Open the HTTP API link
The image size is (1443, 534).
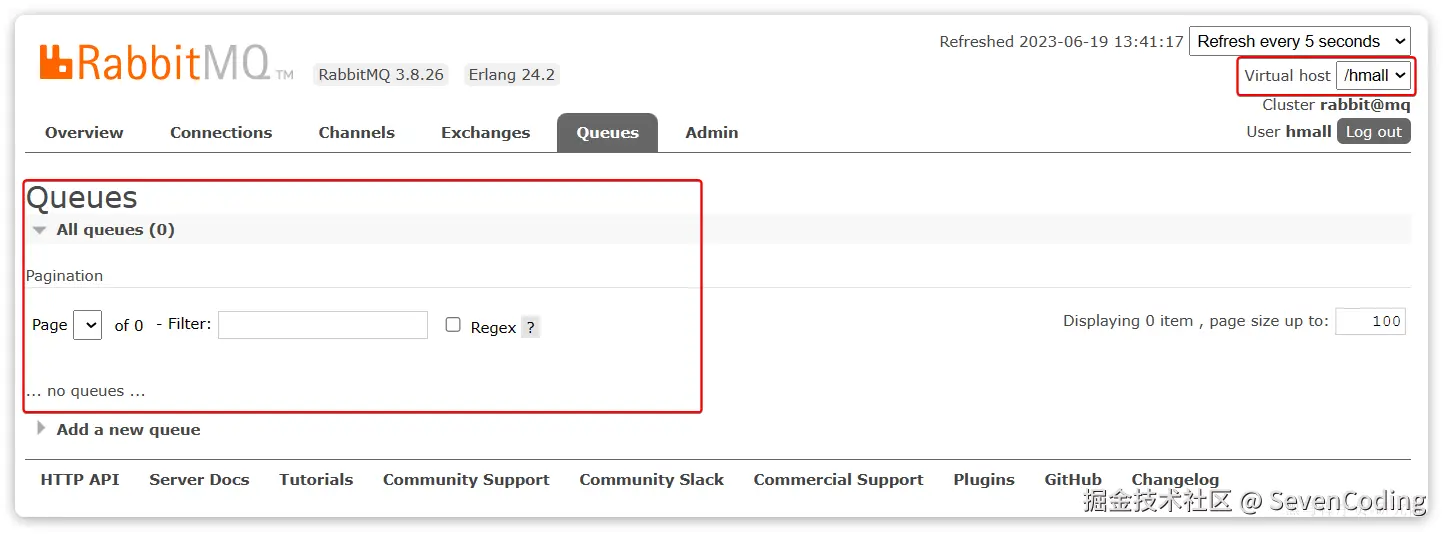[80, 479]
